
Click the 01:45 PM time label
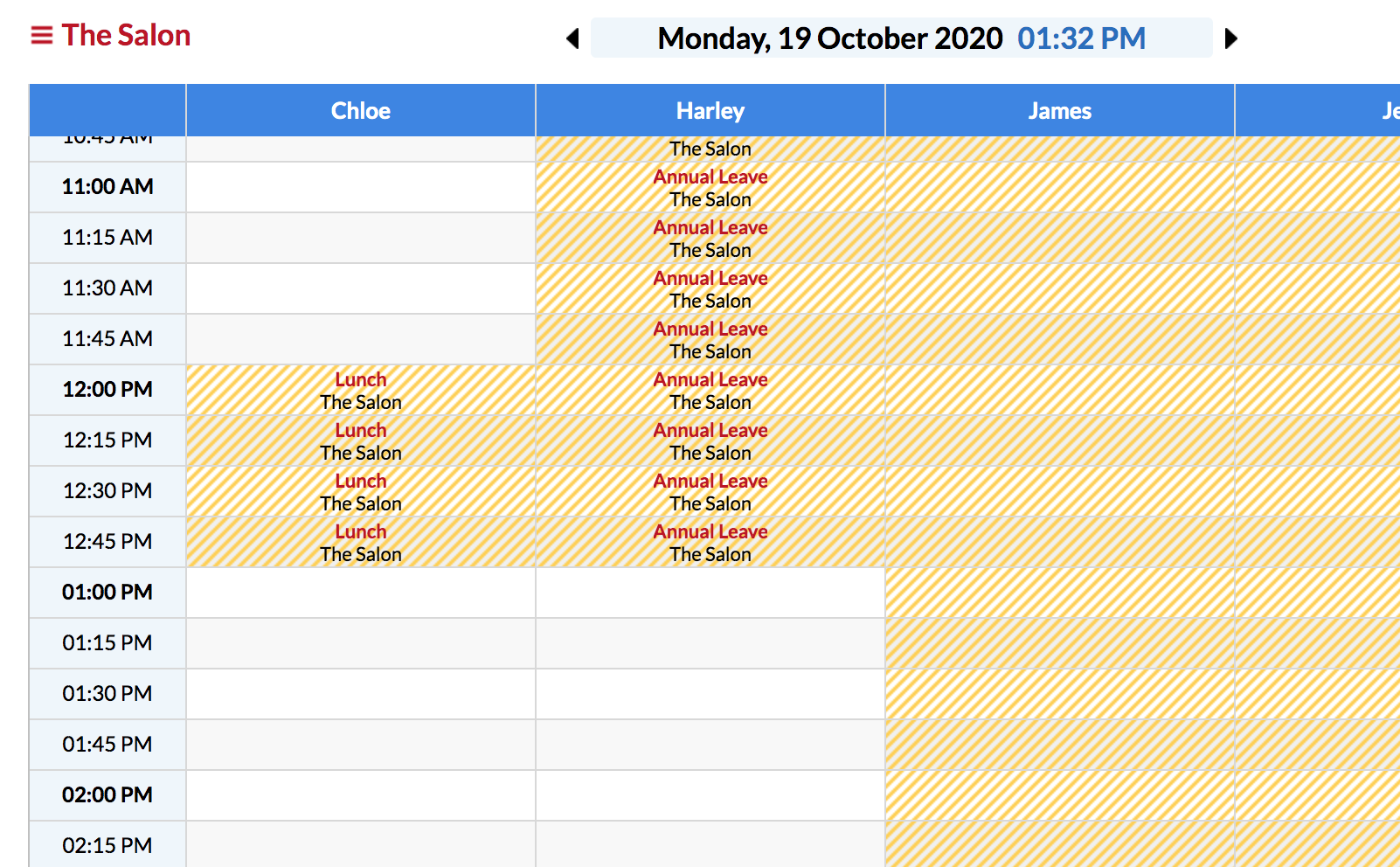[x=107, y=745]
